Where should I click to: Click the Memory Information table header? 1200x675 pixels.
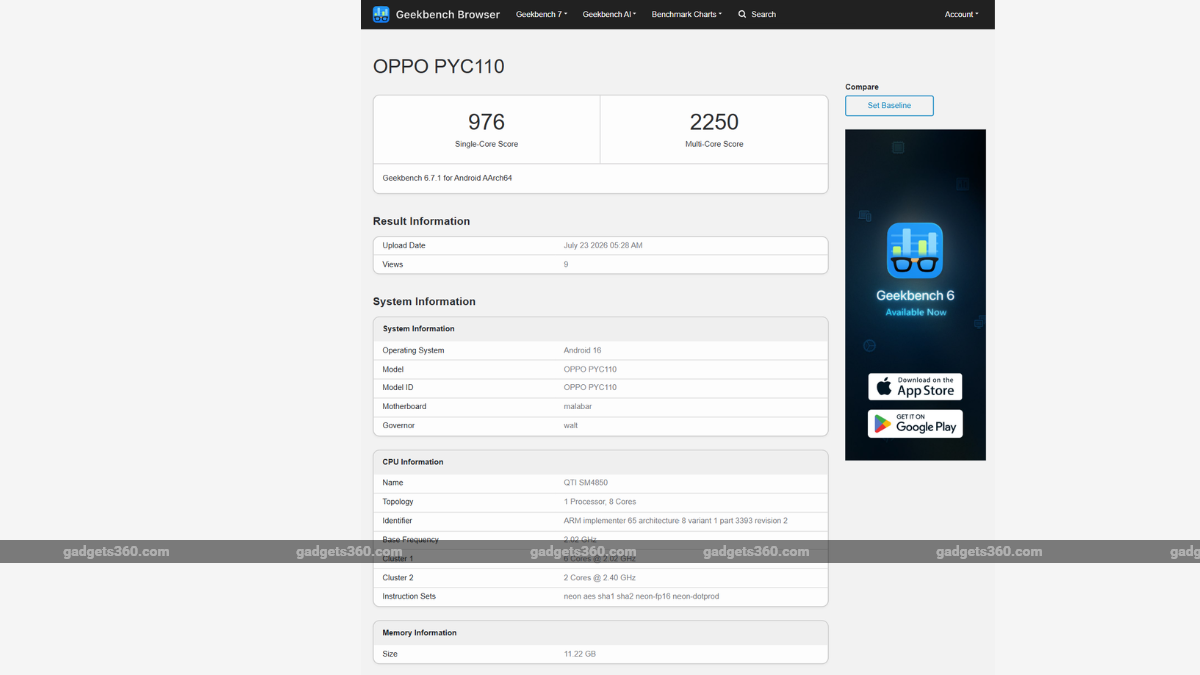pos(419,633)
